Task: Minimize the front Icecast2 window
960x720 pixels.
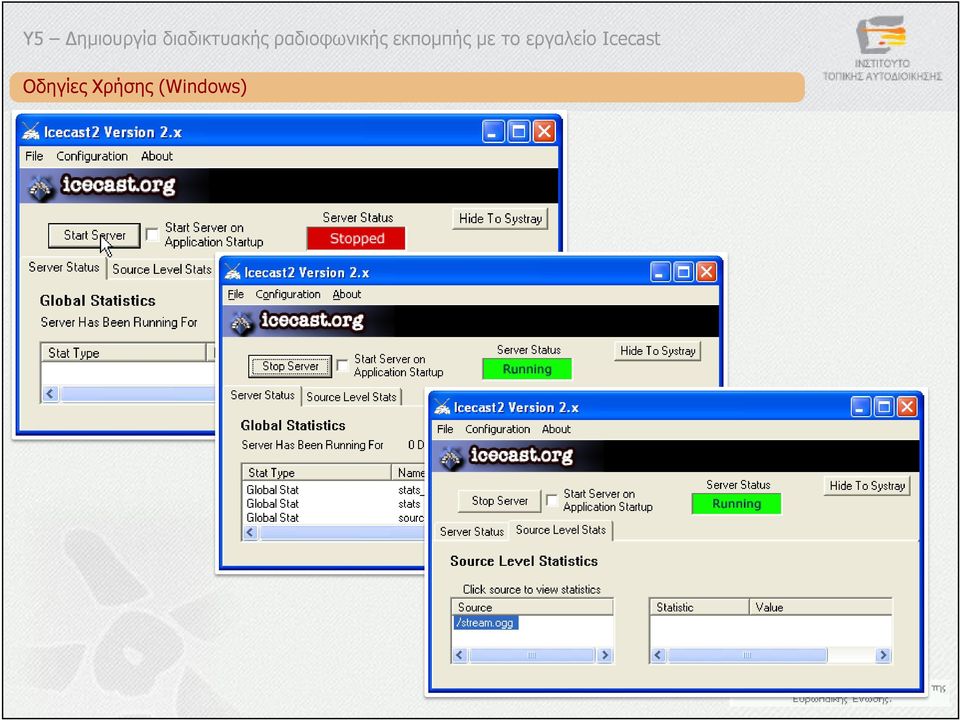Action: pyautogui.click(x=861, y=407)
